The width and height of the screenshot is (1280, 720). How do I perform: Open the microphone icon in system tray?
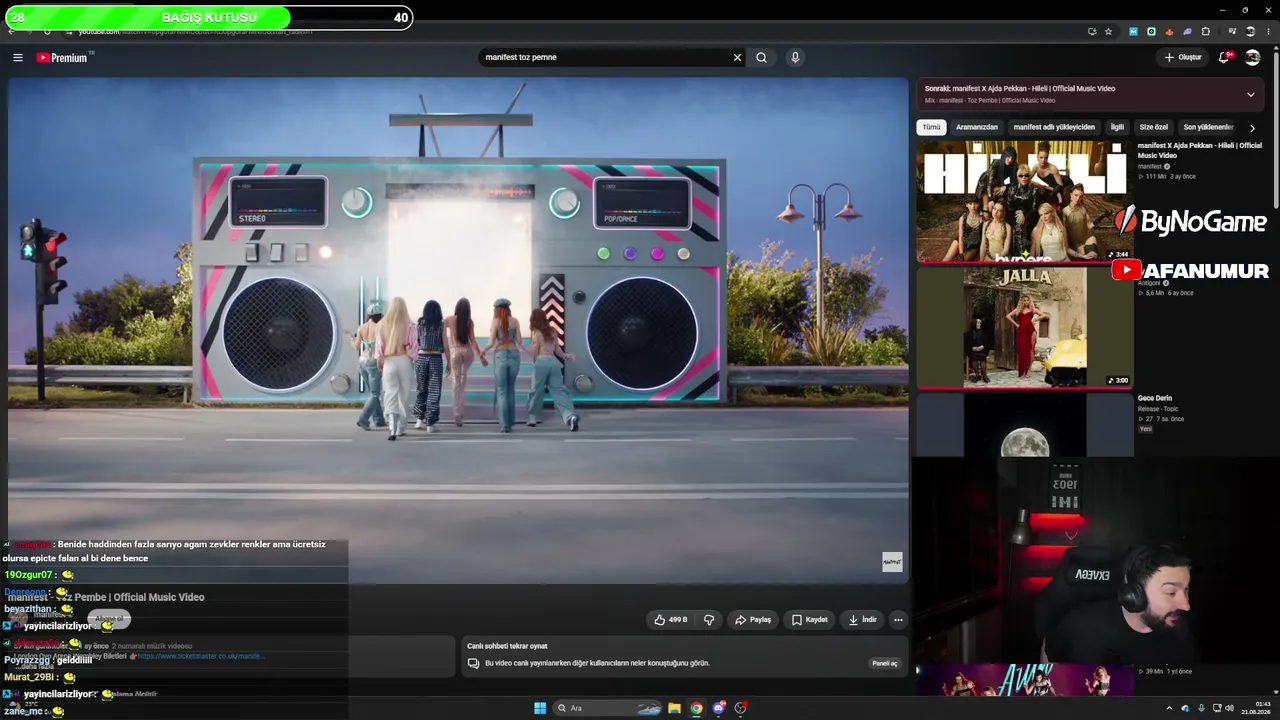click(1202, 708)
